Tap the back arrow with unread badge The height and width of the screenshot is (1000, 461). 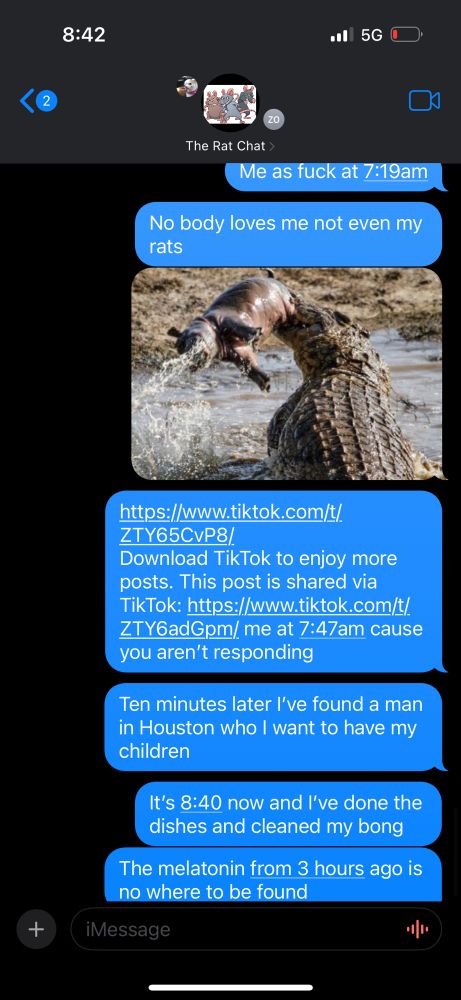39,101
